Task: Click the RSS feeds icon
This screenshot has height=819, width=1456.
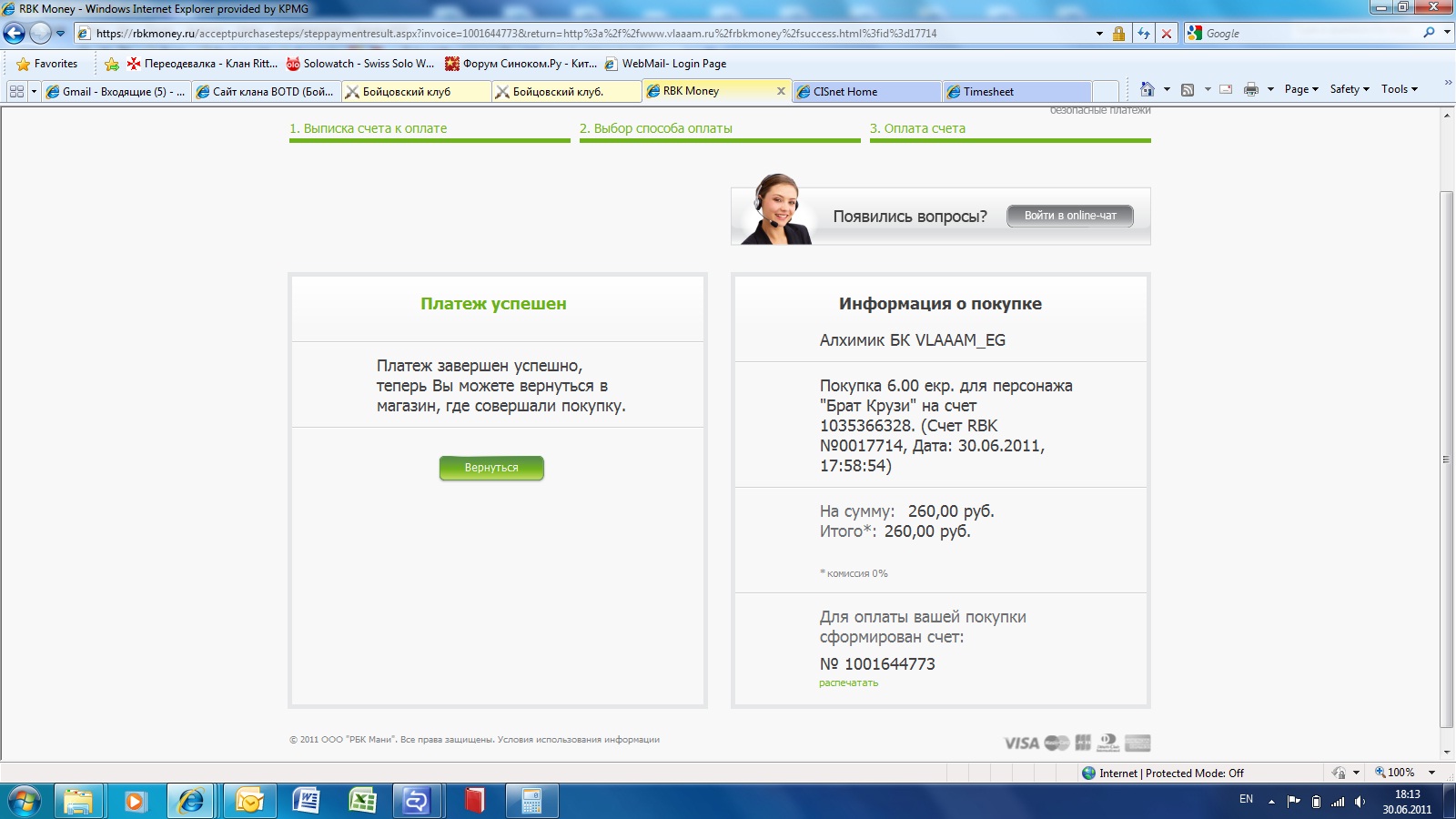Action: 1188,89
